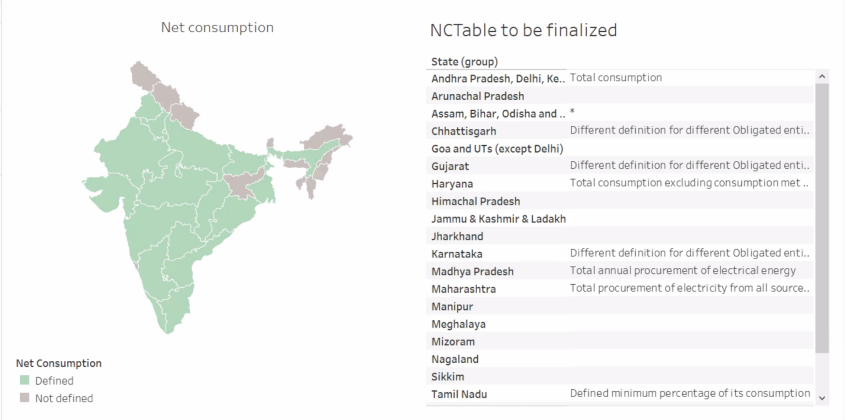The image size is (845, 420).
Task: Click the table's scroll down arrow
Action: (x=822, y=397)
